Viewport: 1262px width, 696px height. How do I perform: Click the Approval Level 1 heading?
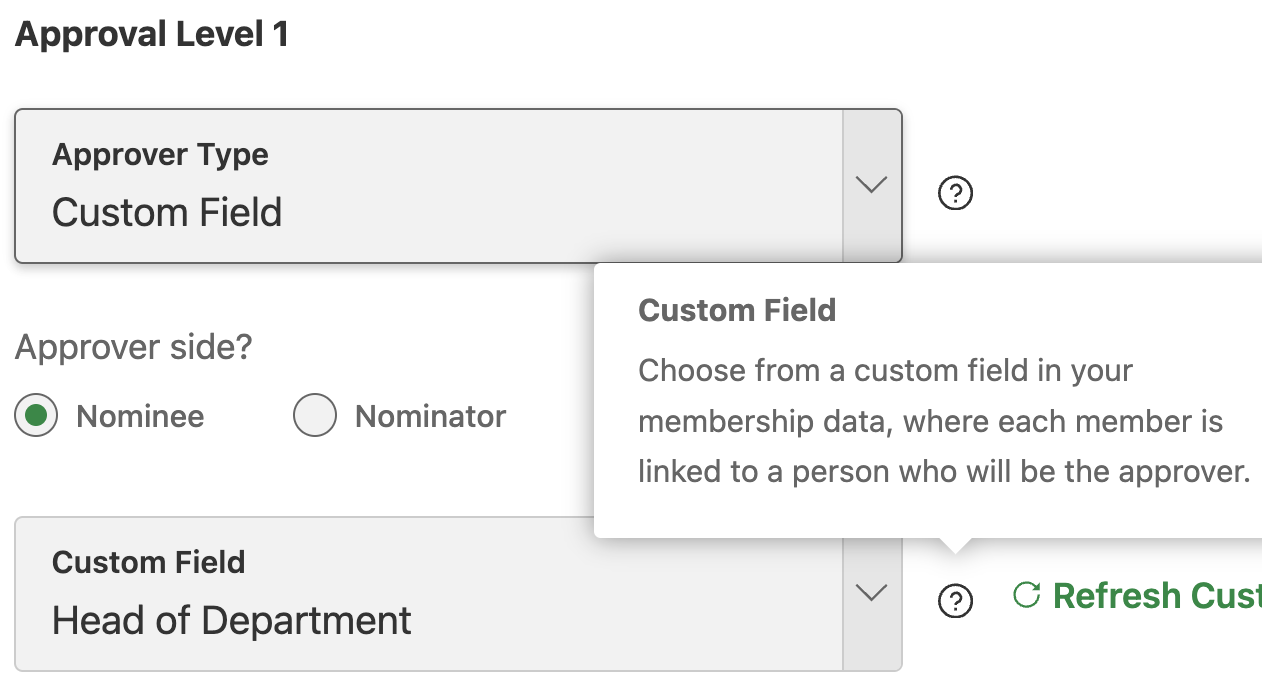[151, 33]
